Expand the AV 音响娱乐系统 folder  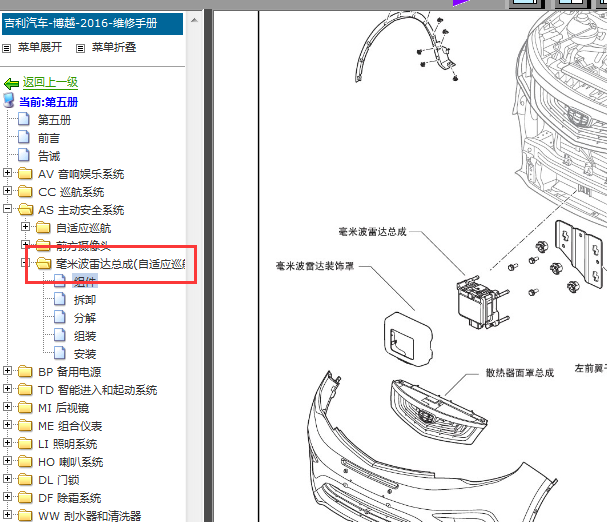point(7,173)
